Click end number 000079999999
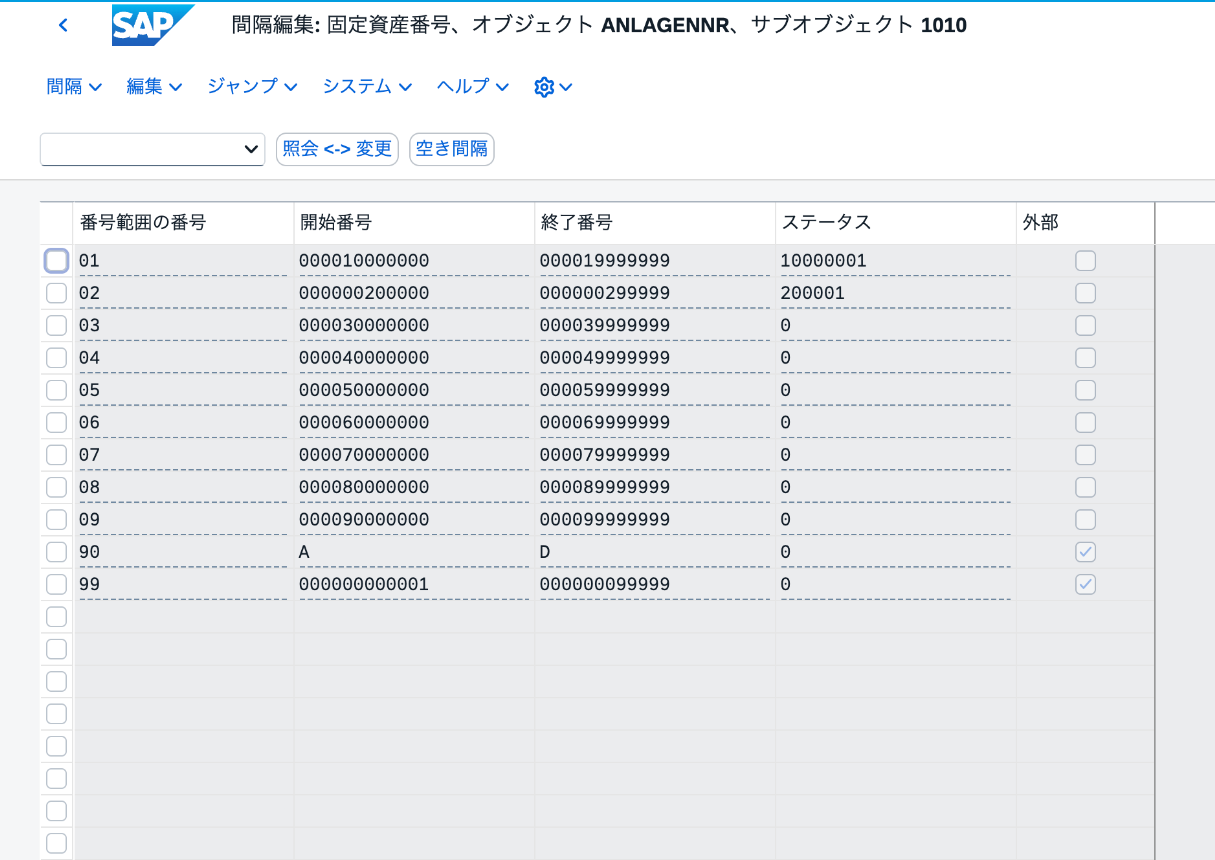 tap(655, 455)
